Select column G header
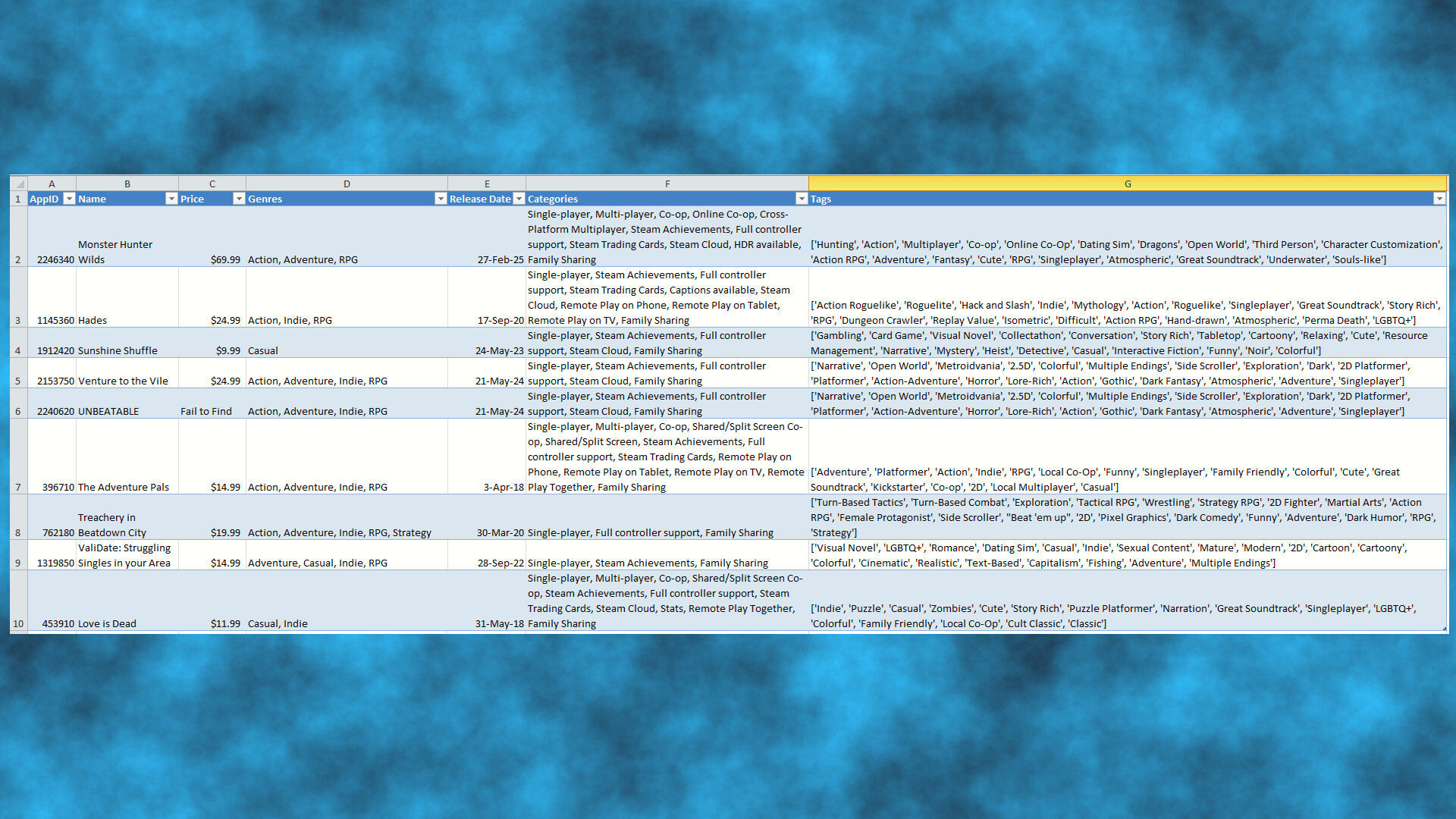Image resolution: width=1456 pixels, height=819 pixels. [x=1127, y=184]
